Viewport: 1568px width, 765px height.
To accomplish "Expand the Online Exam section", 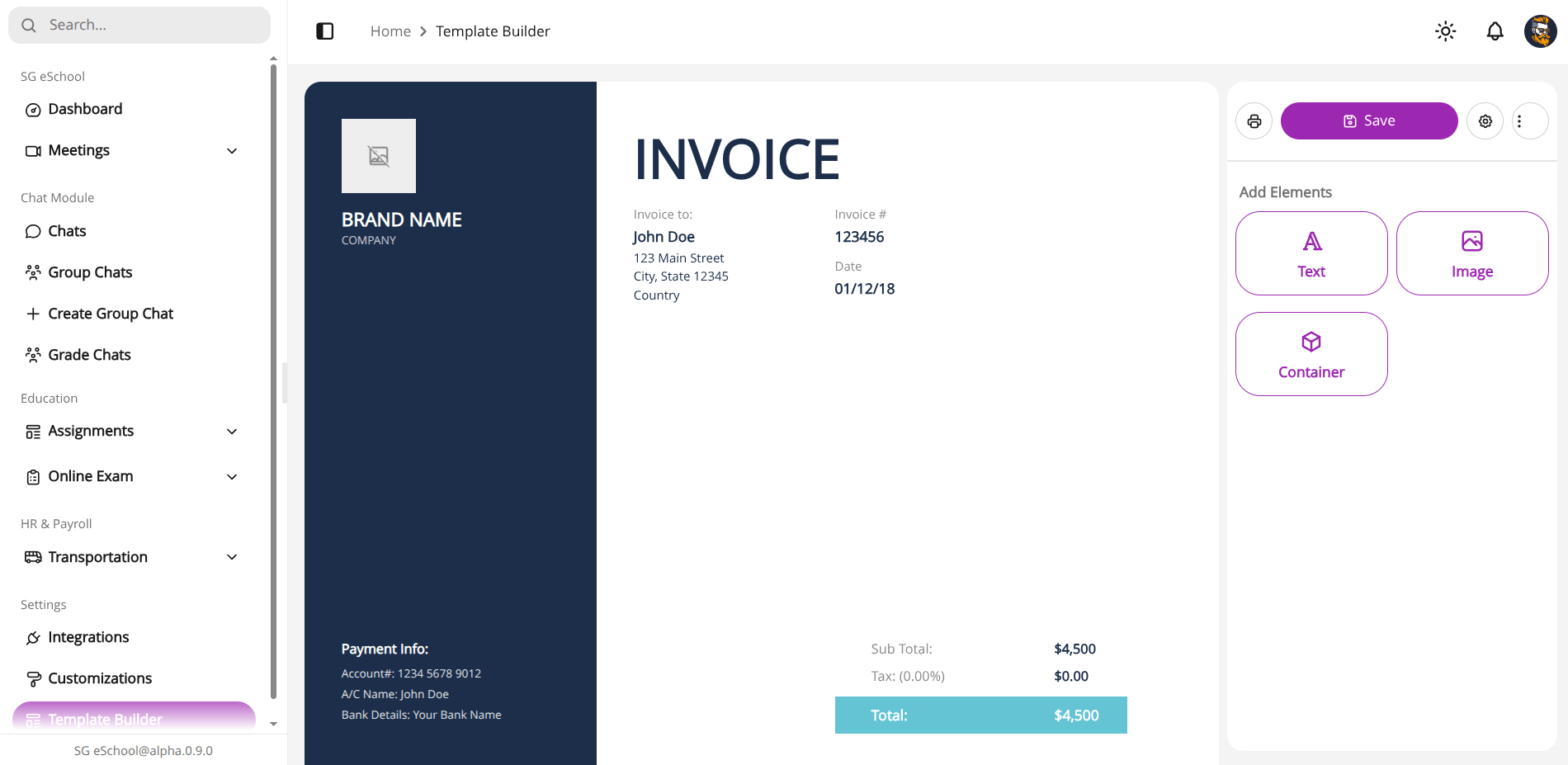I will tap(132, 476).
